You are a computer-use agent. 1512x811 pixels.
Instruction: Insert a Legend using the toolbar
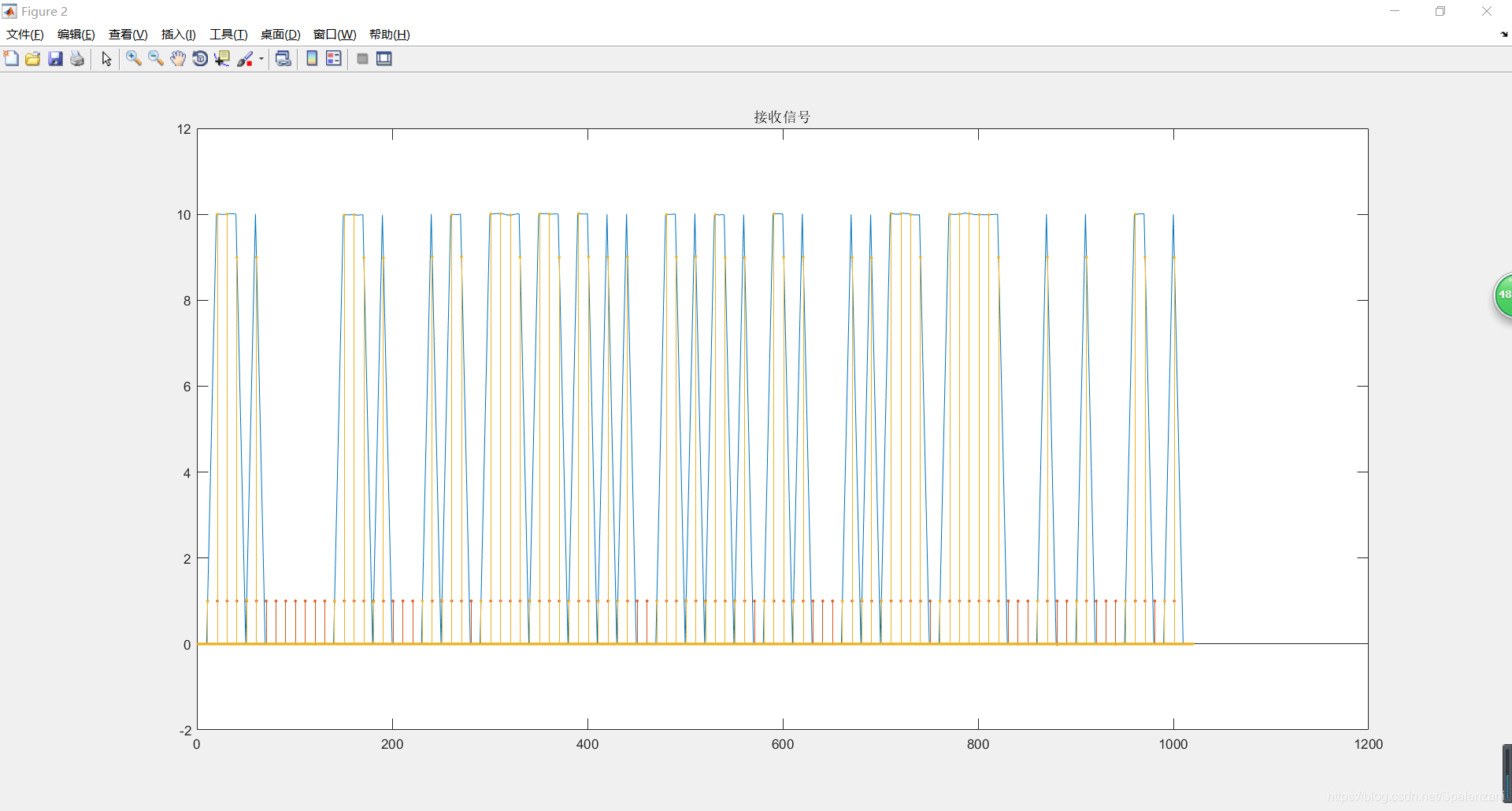334,59
